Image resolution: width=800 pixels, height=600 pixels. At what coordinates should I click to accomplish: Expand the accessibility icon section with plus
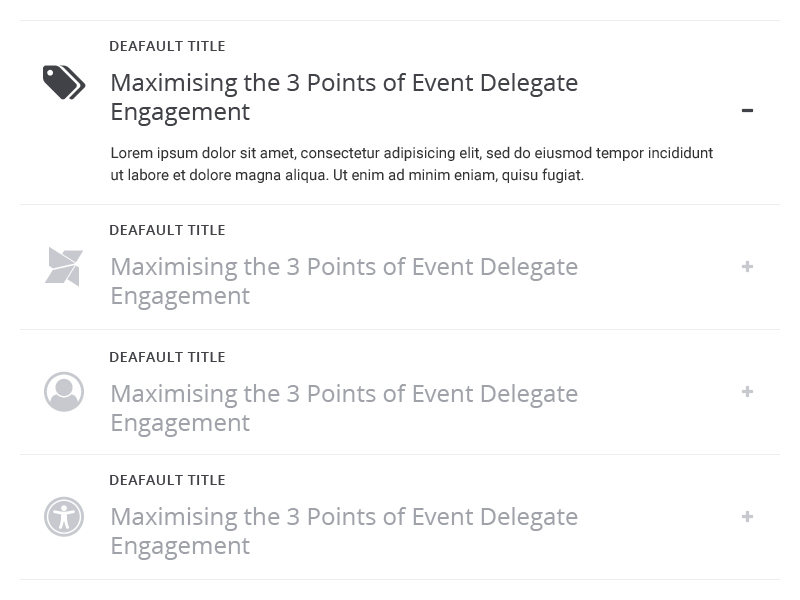point(747,517)
